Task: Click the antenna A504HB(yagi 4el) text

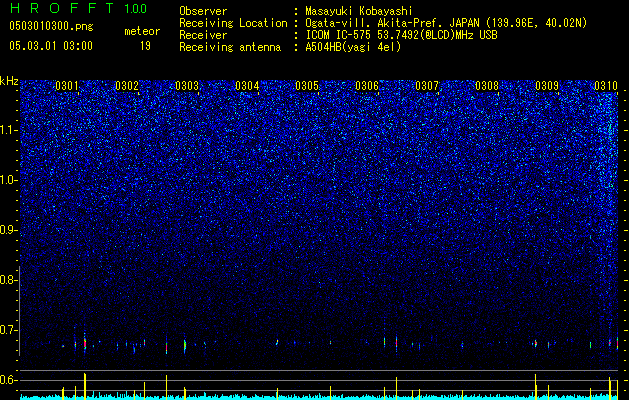Action: [x=353, y=47]
